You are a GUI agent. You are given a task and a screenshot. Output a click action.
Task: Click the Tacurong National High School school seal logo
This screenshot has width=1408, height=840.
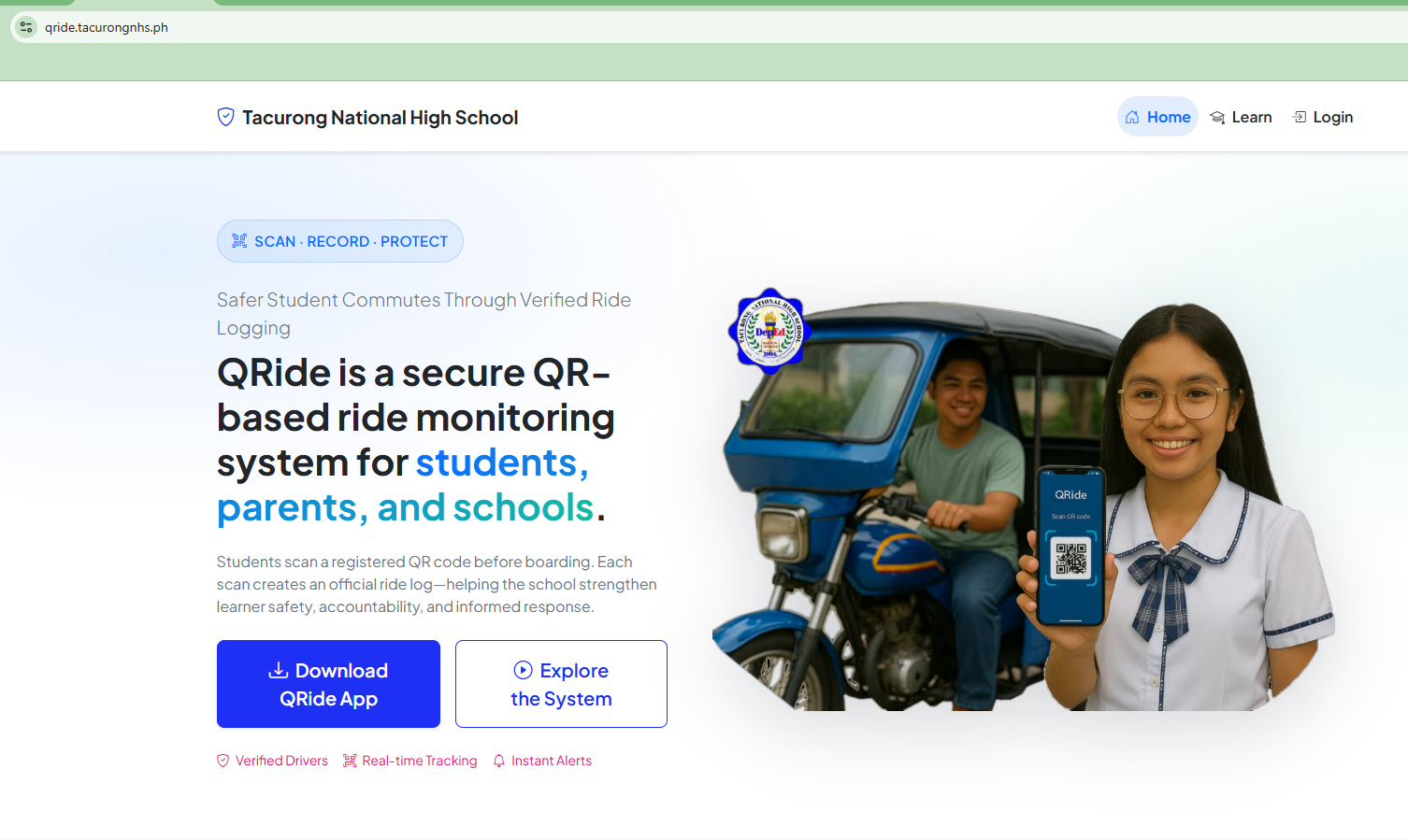click(x=769, y=332)
